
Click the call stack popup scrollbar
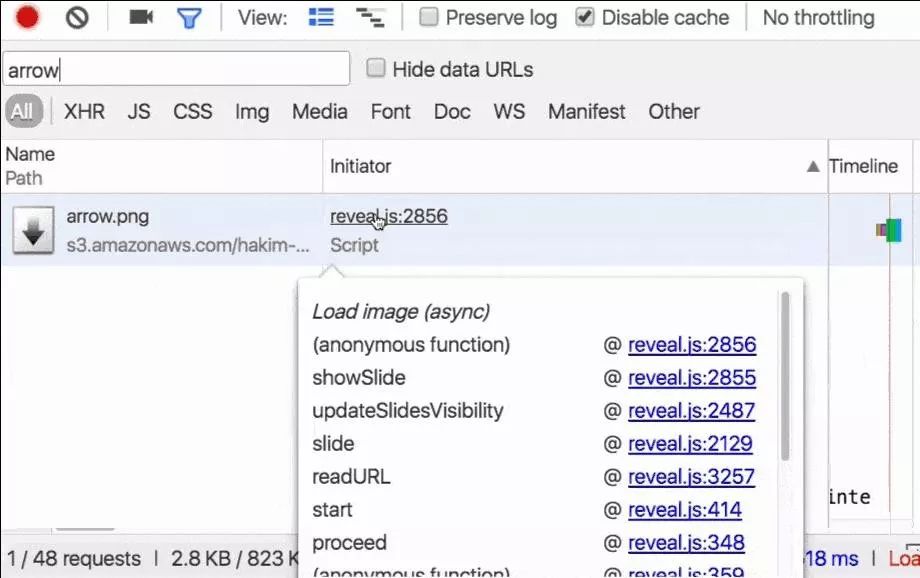785,376
